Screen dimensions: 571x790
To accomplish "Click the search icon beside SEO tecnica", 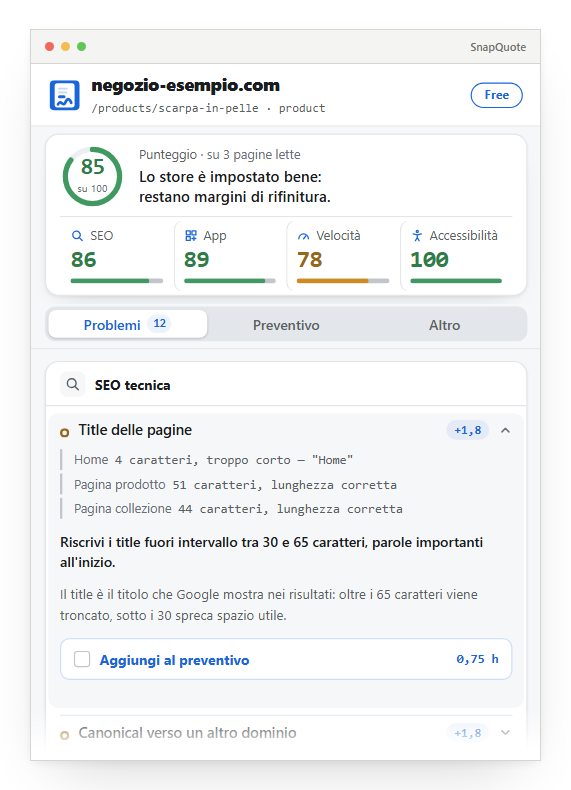I will pyautogui.click(x=73, y=385).
